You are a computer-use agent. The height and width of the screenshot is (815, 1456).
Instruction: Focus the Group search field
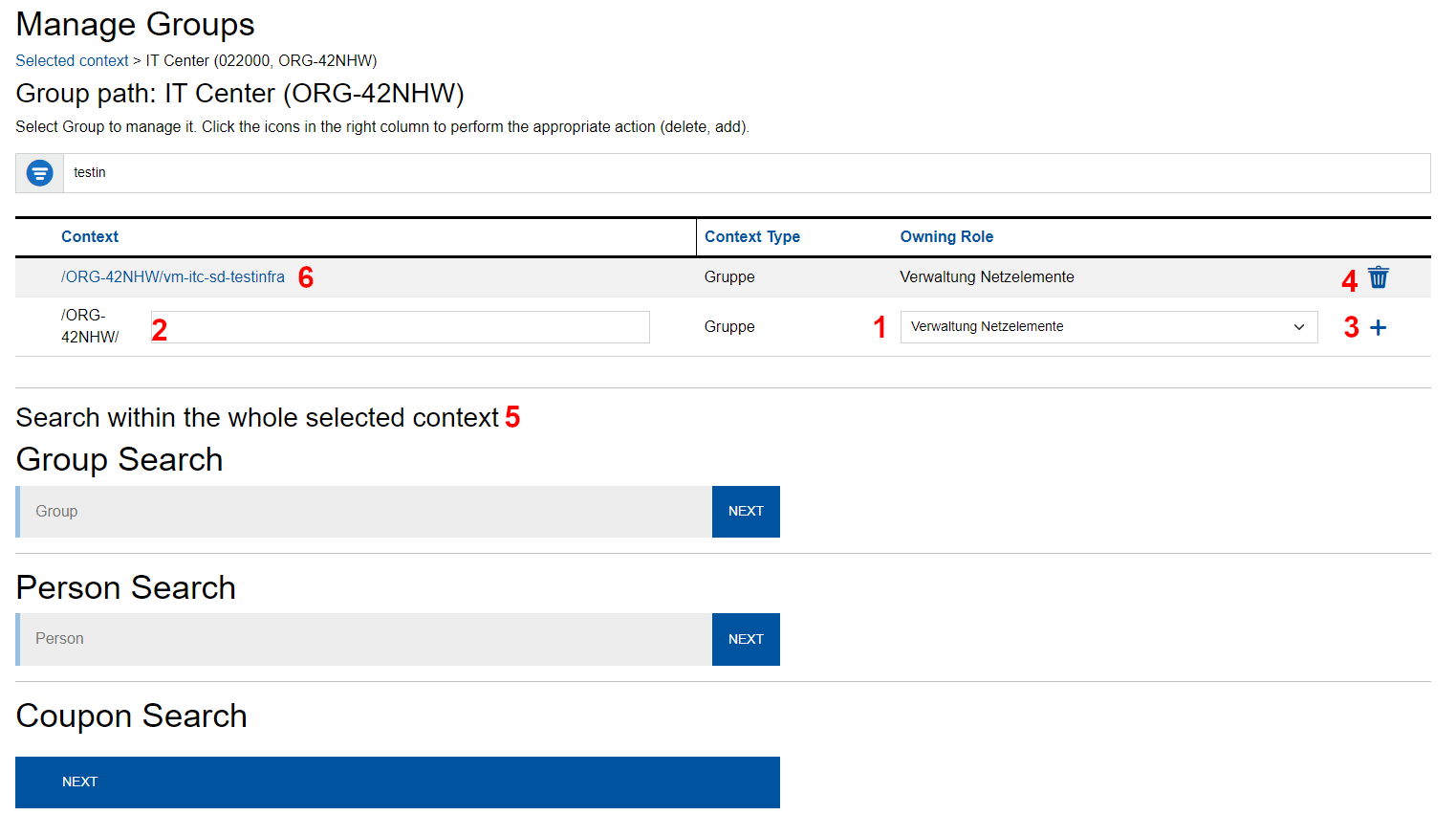click(x=365, y=512)
